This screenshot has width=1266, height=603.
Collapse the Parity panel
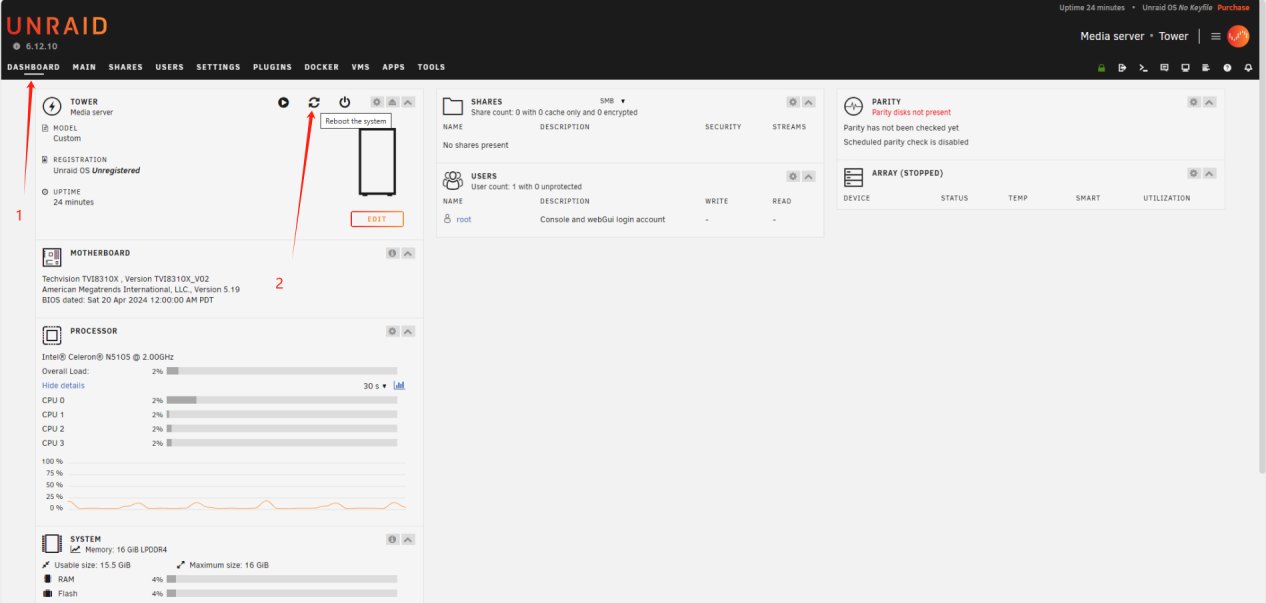click(x=1210, y=102)
